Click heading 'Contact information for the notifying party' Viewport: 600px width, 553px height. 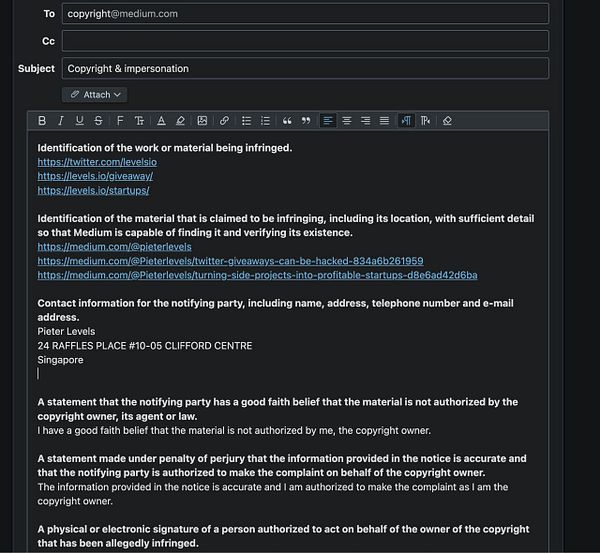point(276,310)
